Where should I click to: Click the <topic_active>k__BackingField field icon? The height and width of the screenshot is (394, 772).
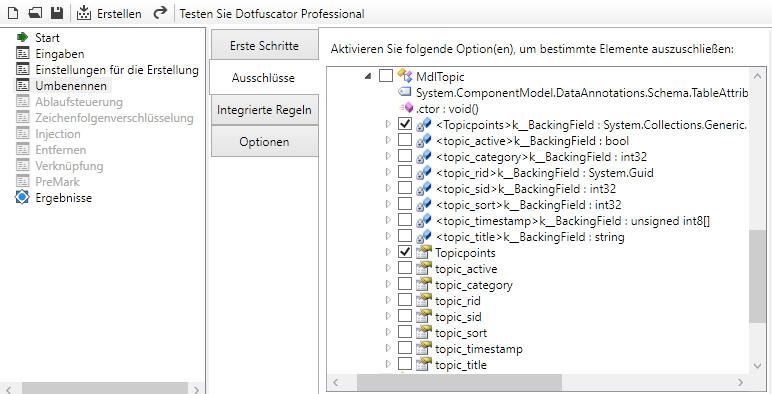424,141
